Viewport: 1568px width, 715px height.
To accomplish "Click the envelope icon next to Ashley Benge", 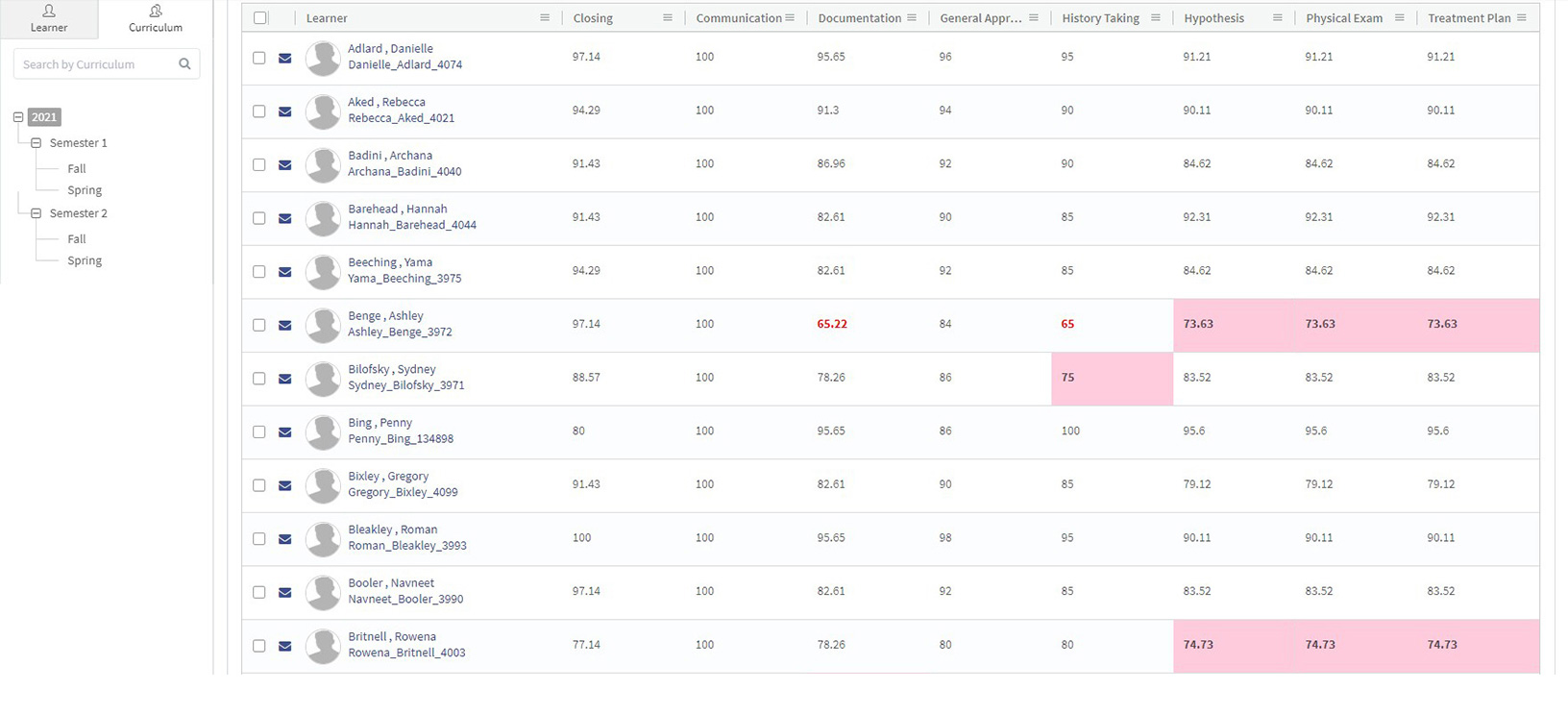I will (x=285, y=326).
